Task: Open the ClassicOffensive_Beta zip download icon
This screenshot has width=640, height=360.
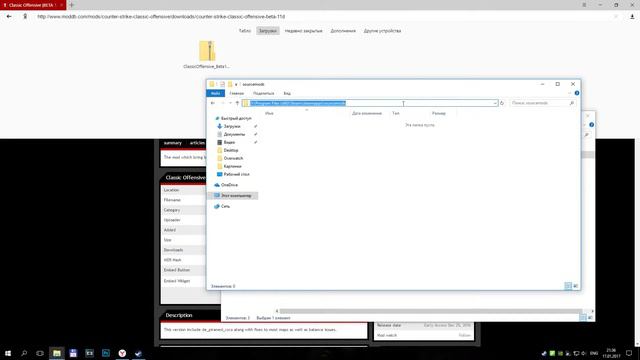Action: 207,51
